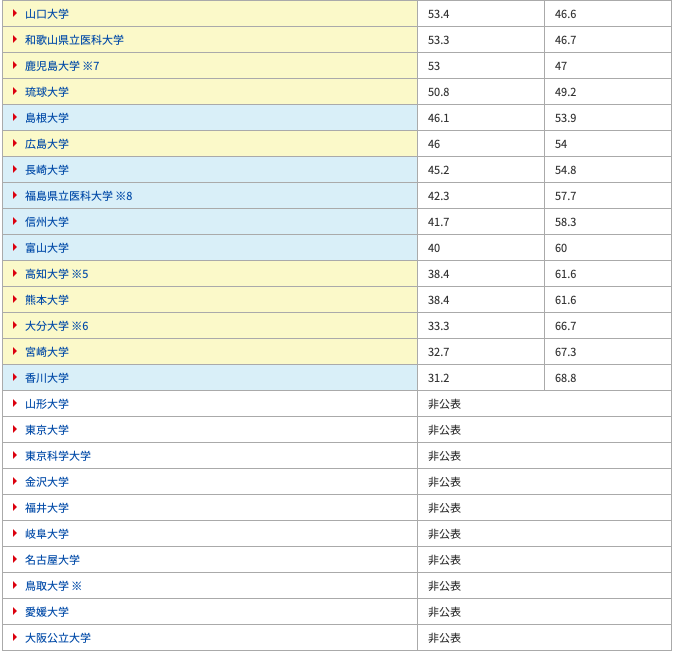Open the 島根大学 link
This screenshot has height=653, width=673.
(47, 118)
